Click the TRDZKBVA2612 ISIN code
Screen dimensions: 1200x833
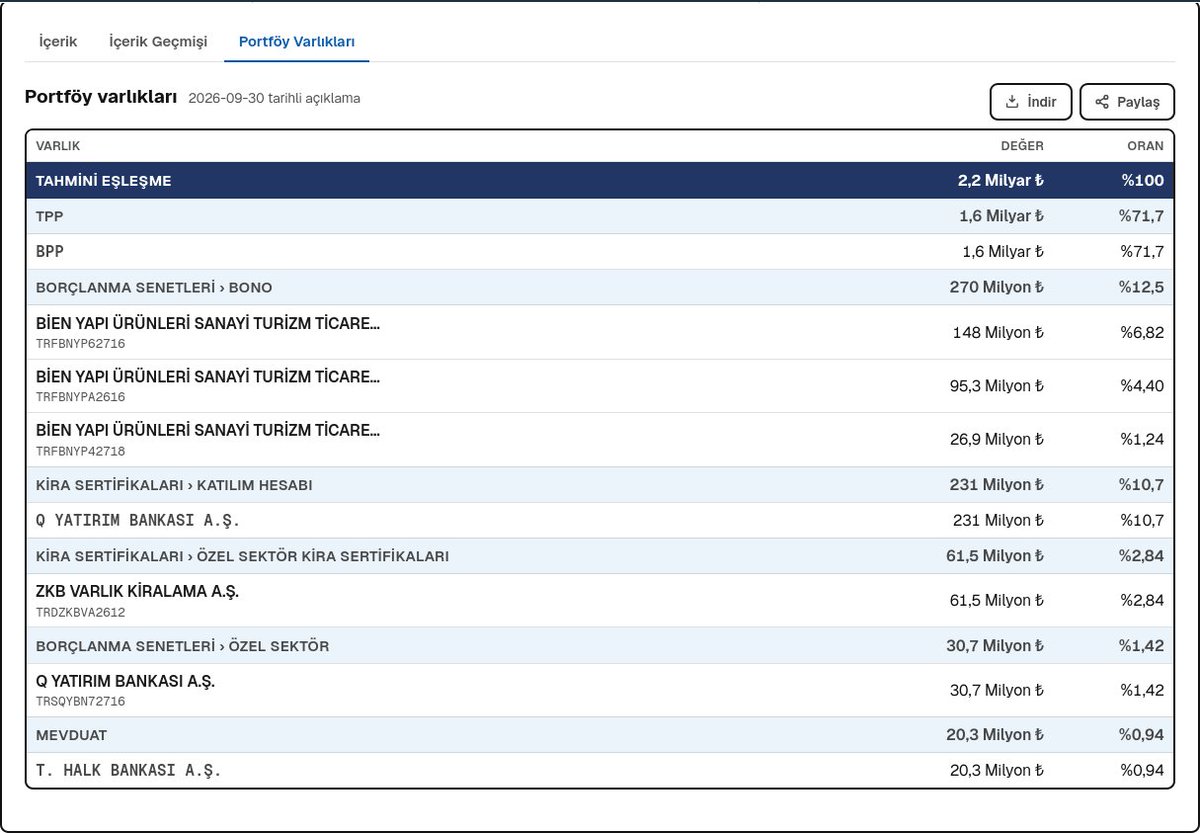point(81,613)
